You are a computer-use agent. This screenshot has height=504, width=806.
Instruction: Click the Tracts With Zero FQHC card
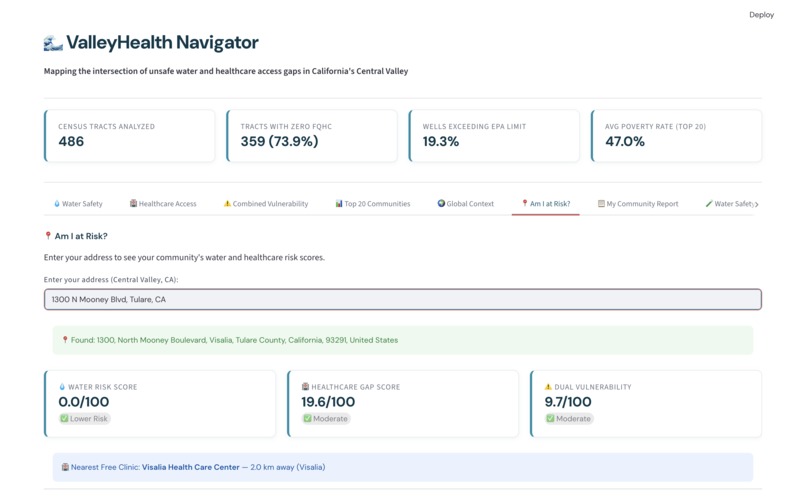point(312,136)
